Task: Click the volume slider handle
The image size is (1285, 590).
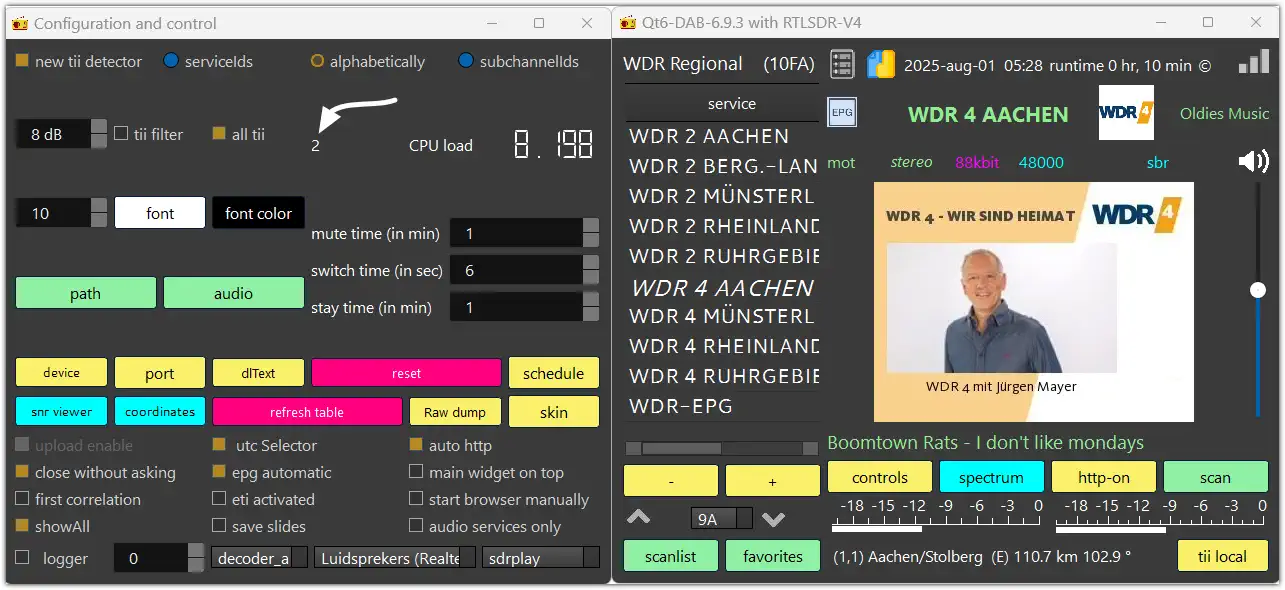Action: [x=1258, y=290]
